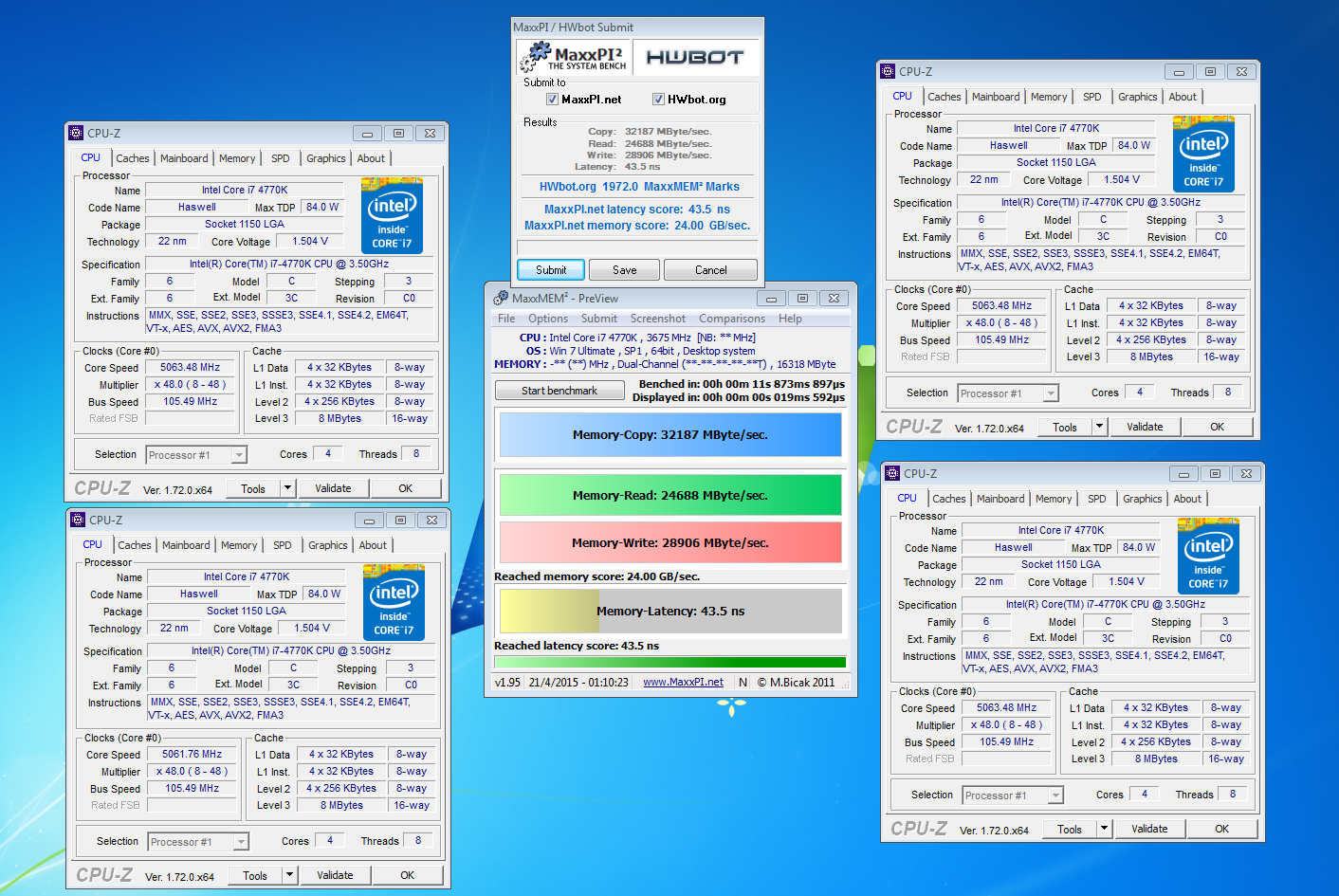Switch to Memory tab in upper-right CPU-Z
The image size is (1339, 896).
1049,97
